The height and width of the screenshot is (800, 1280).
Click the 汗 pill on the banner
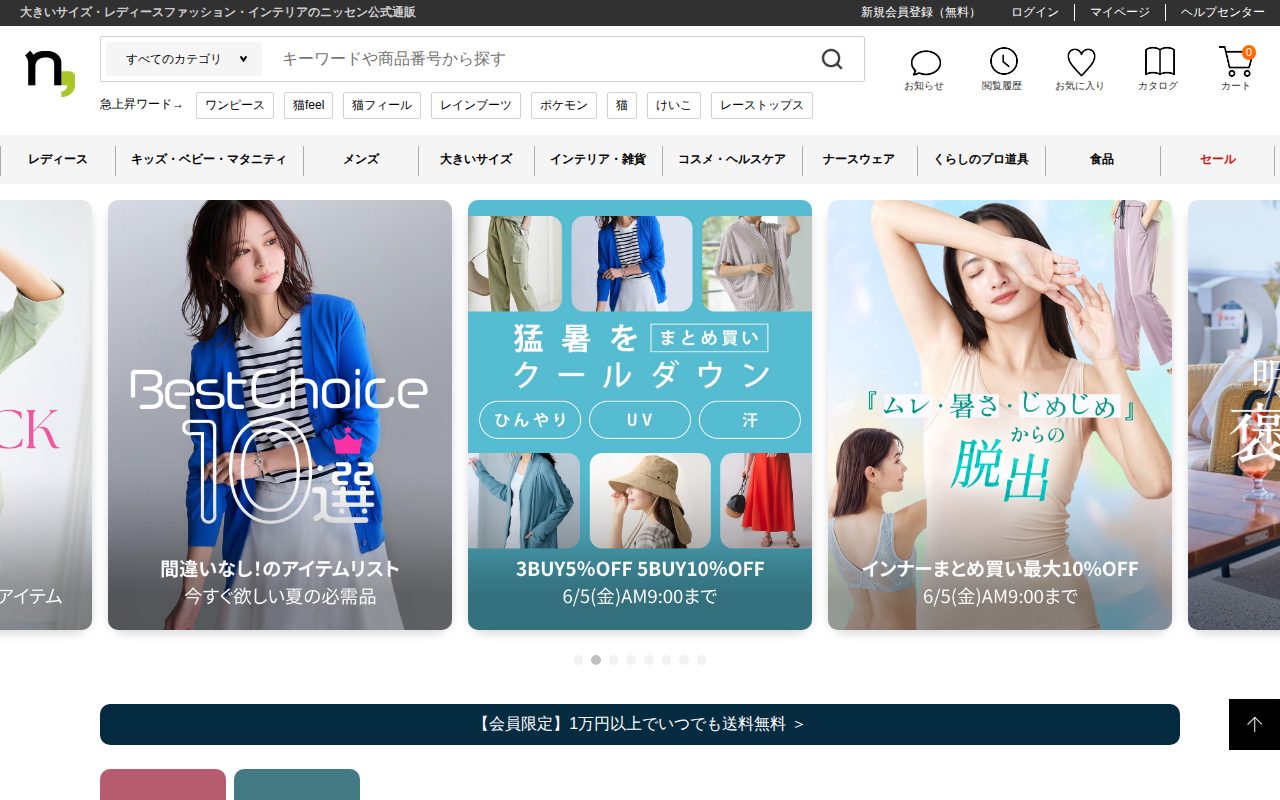750,420
